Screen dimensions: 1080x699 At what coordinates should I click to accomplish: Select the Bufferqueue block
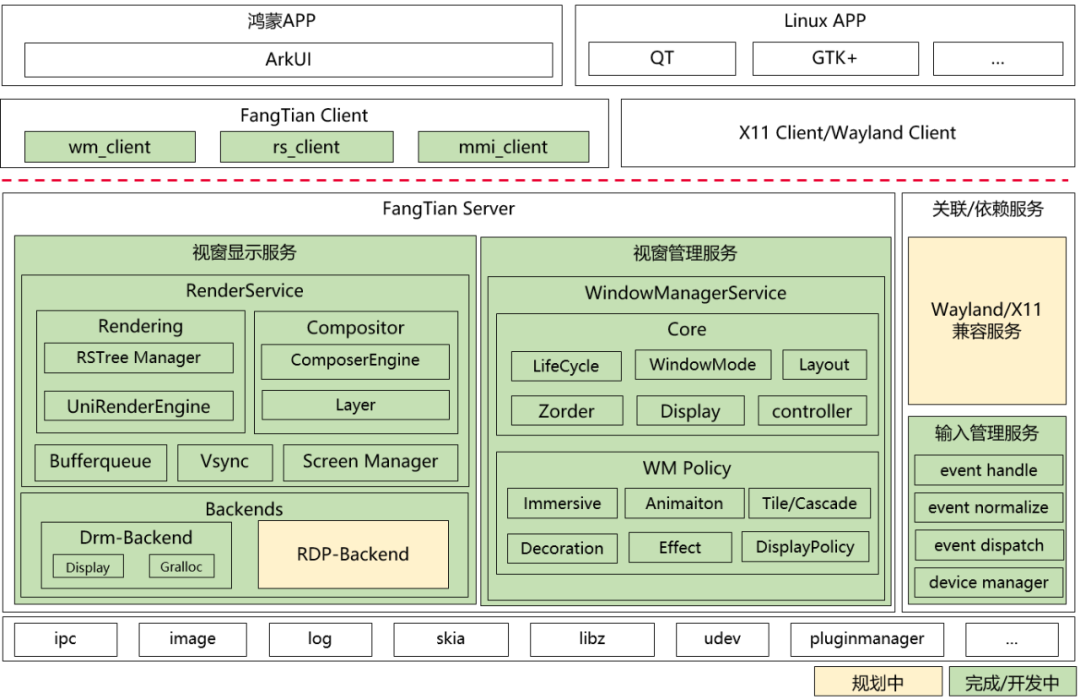(x=101, y=462)
